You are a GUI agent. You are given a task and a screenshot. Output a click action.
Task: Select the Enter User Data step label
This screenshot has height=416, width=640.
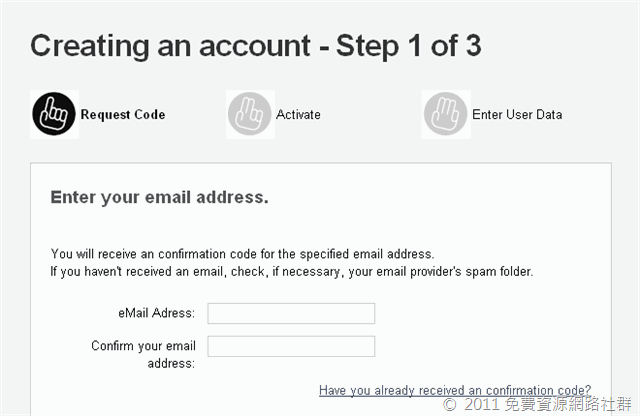point(517,115)
